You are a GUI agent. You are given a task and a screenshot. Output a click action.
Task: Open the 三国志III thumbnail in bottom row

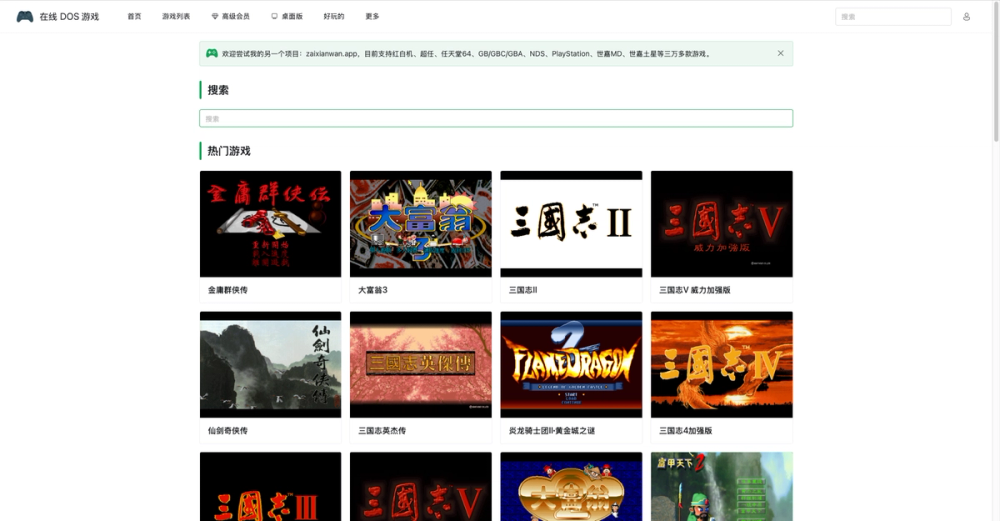pos(270,487)
